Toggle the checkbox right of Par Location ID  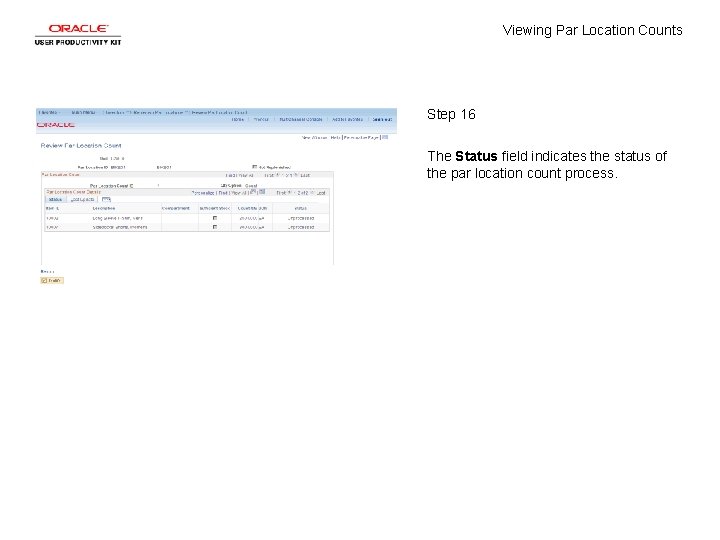(254, 167)
